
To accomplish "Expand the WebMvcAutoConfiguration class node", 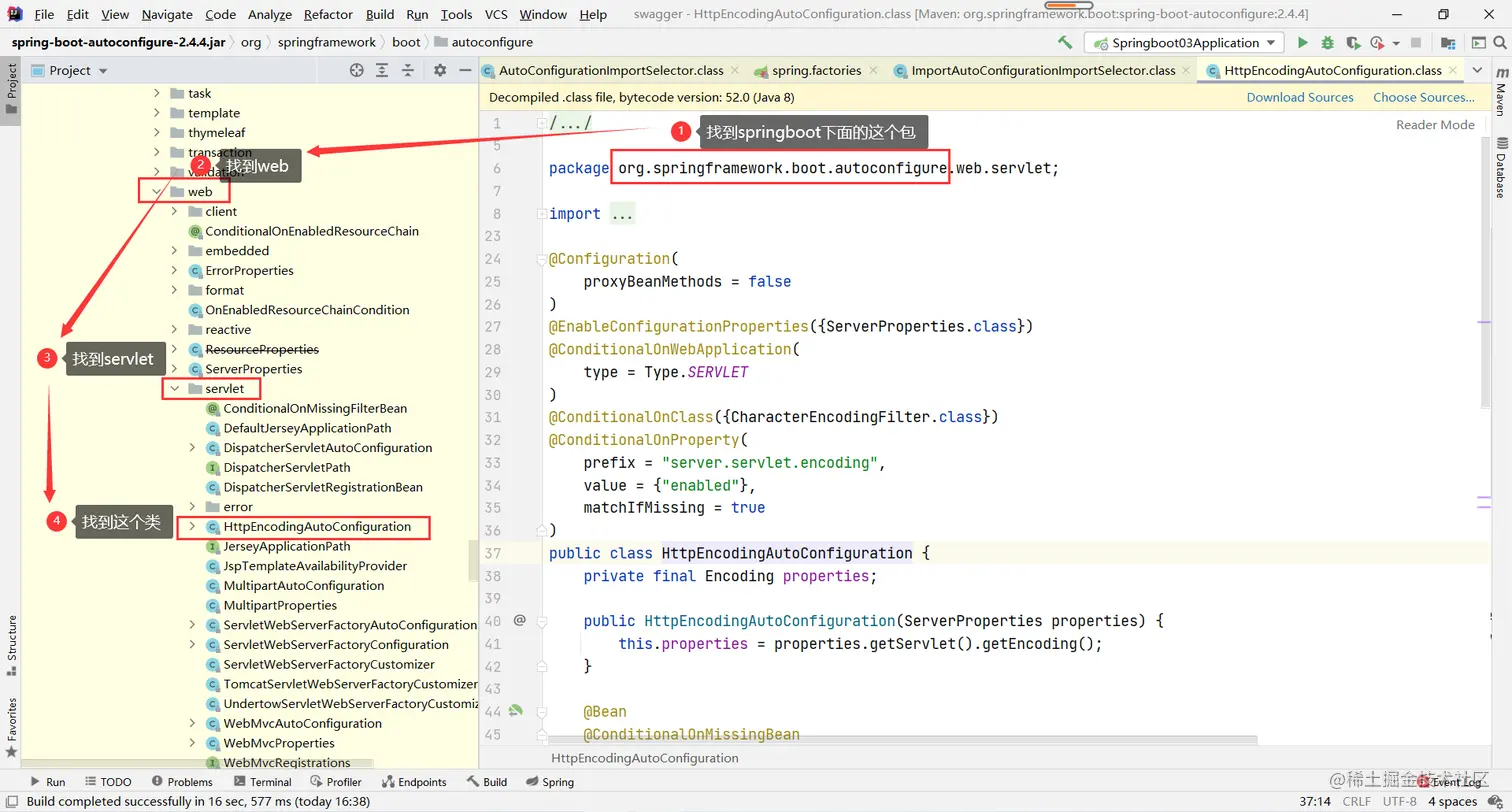I will [192, 723].
